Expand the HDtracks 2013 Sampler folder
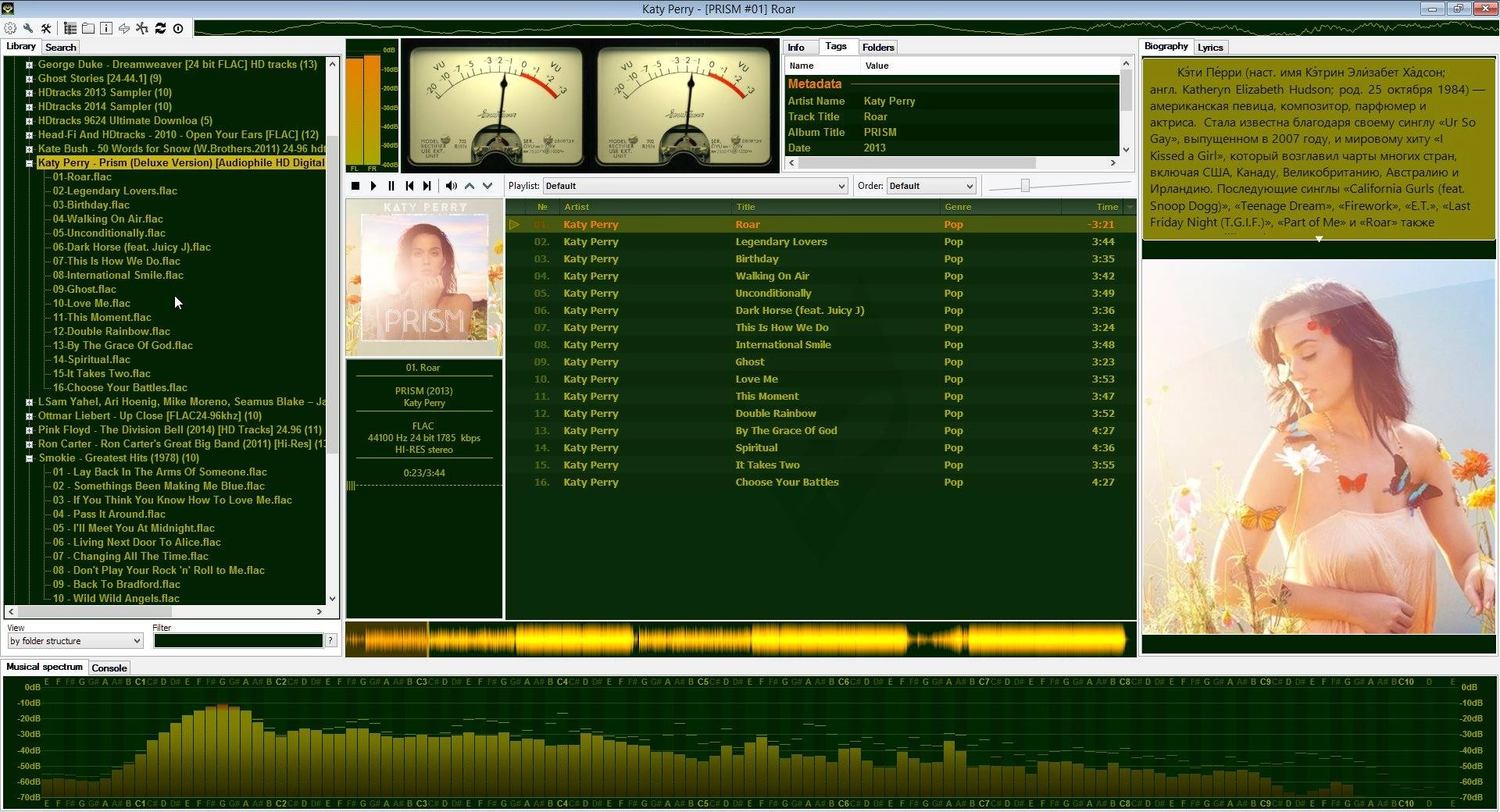Image resolution: width=1500 pixels, height=812 pixels. [29, 93]
